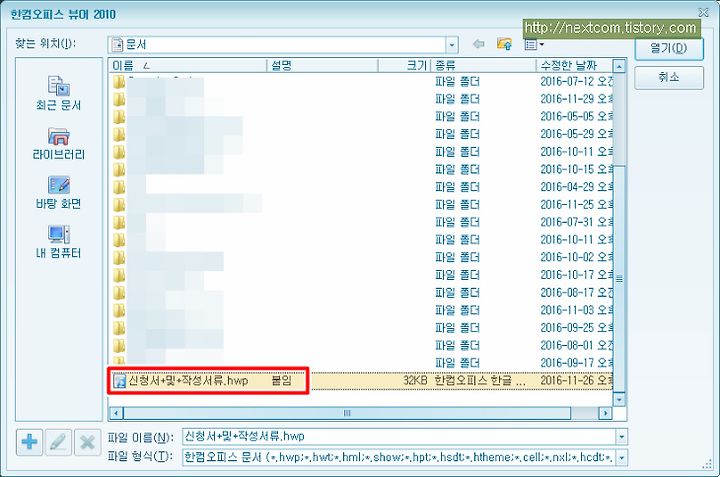Select folder dated 2016-10-17

361,275
